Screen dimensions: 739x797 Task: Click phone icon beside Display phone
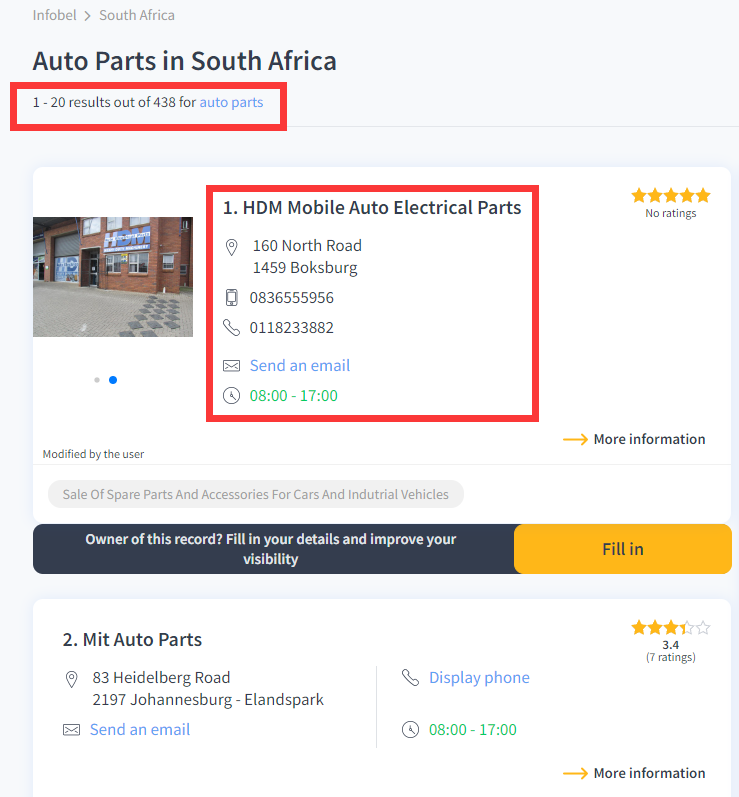pyautogui.click(x=410, y=678)
